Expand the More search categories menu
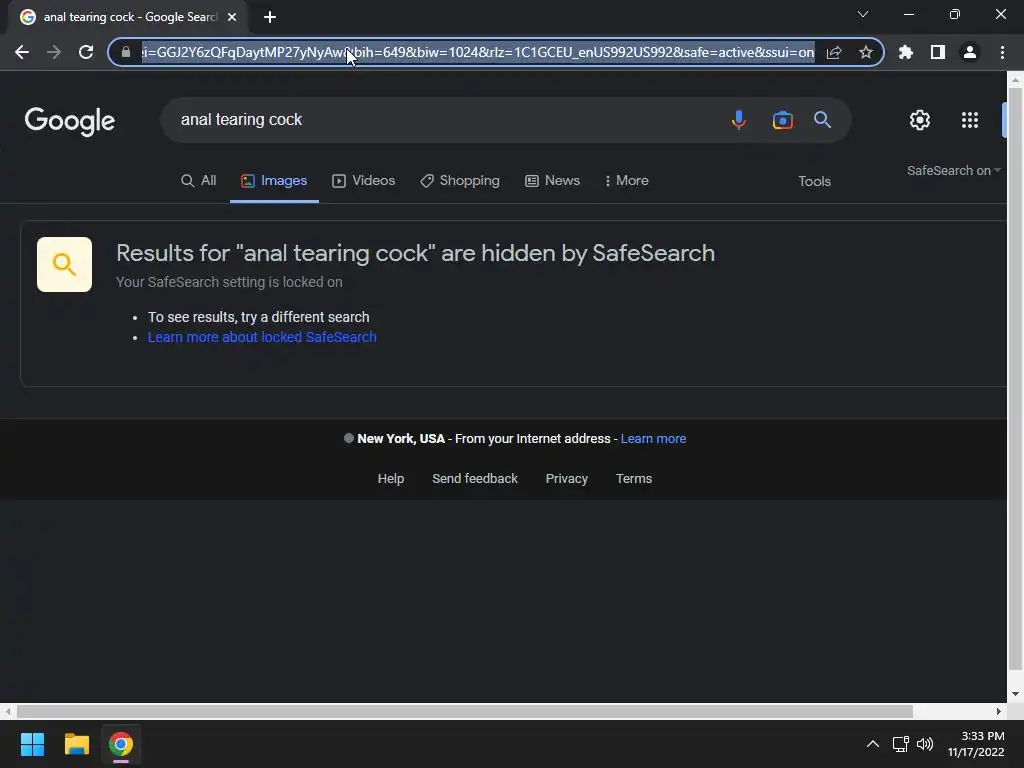The height and width of the screenshot is (768, 1024). [626, 181]
